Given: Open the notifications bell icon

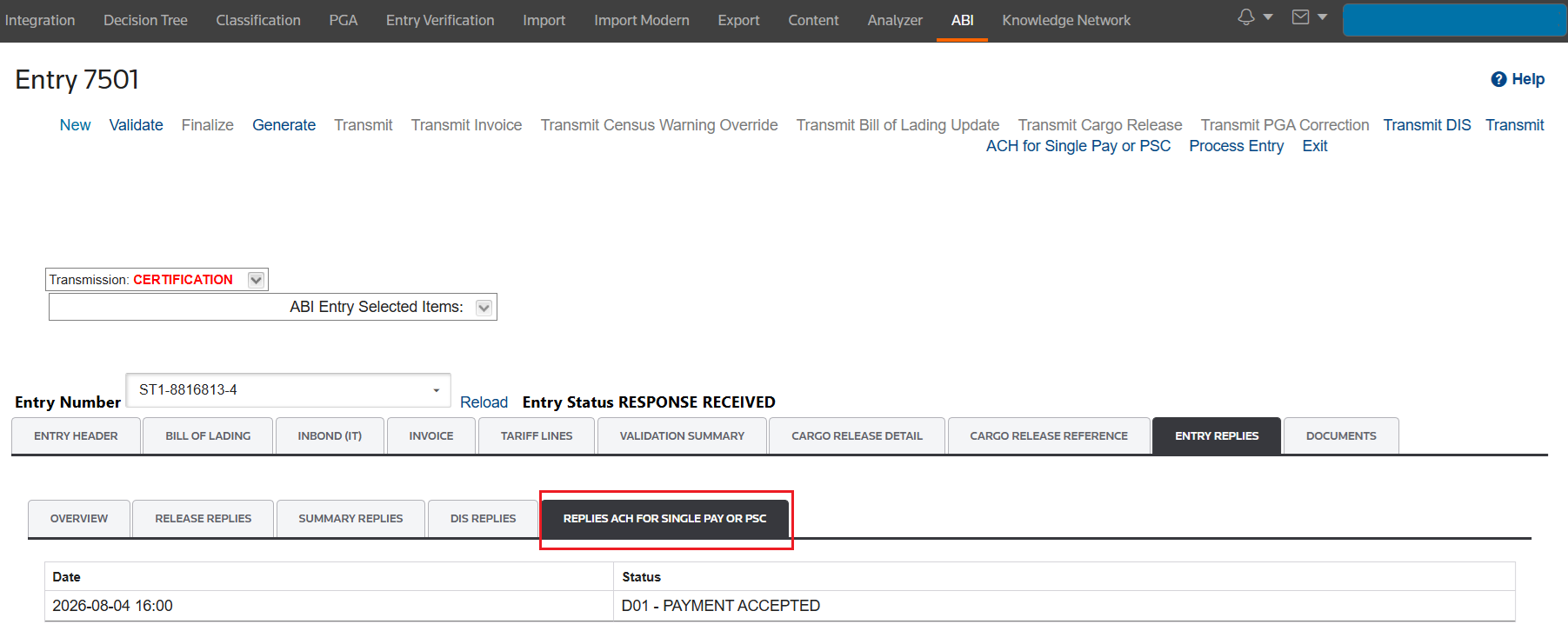Looking at the screenshot, I should pos(1245,17).
